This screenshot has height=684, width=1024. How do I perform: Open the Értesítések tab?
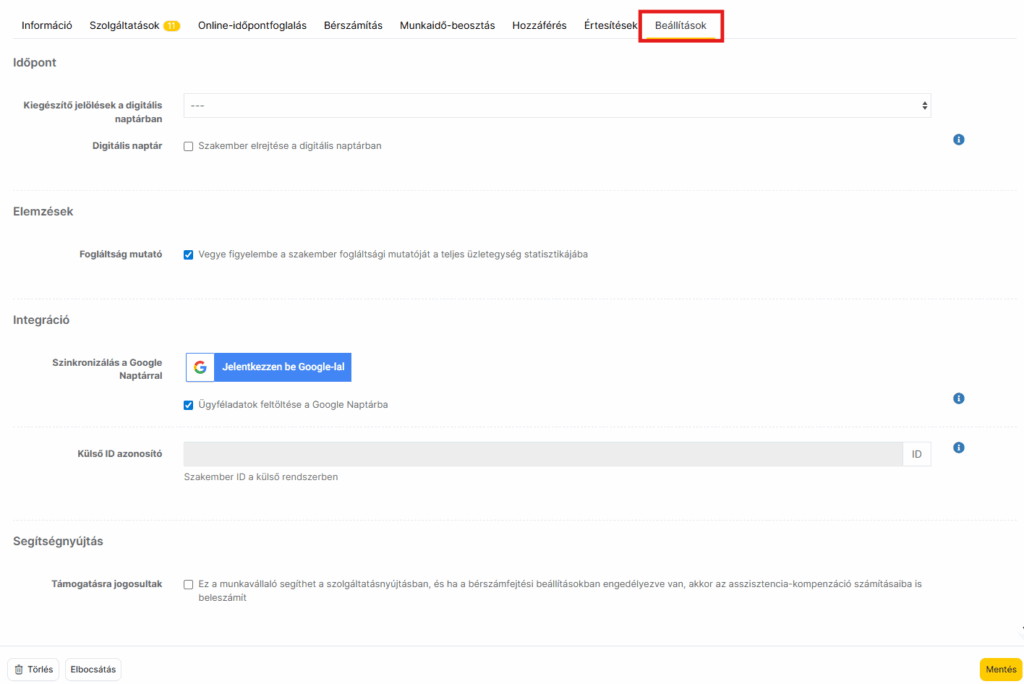(610, 25)
